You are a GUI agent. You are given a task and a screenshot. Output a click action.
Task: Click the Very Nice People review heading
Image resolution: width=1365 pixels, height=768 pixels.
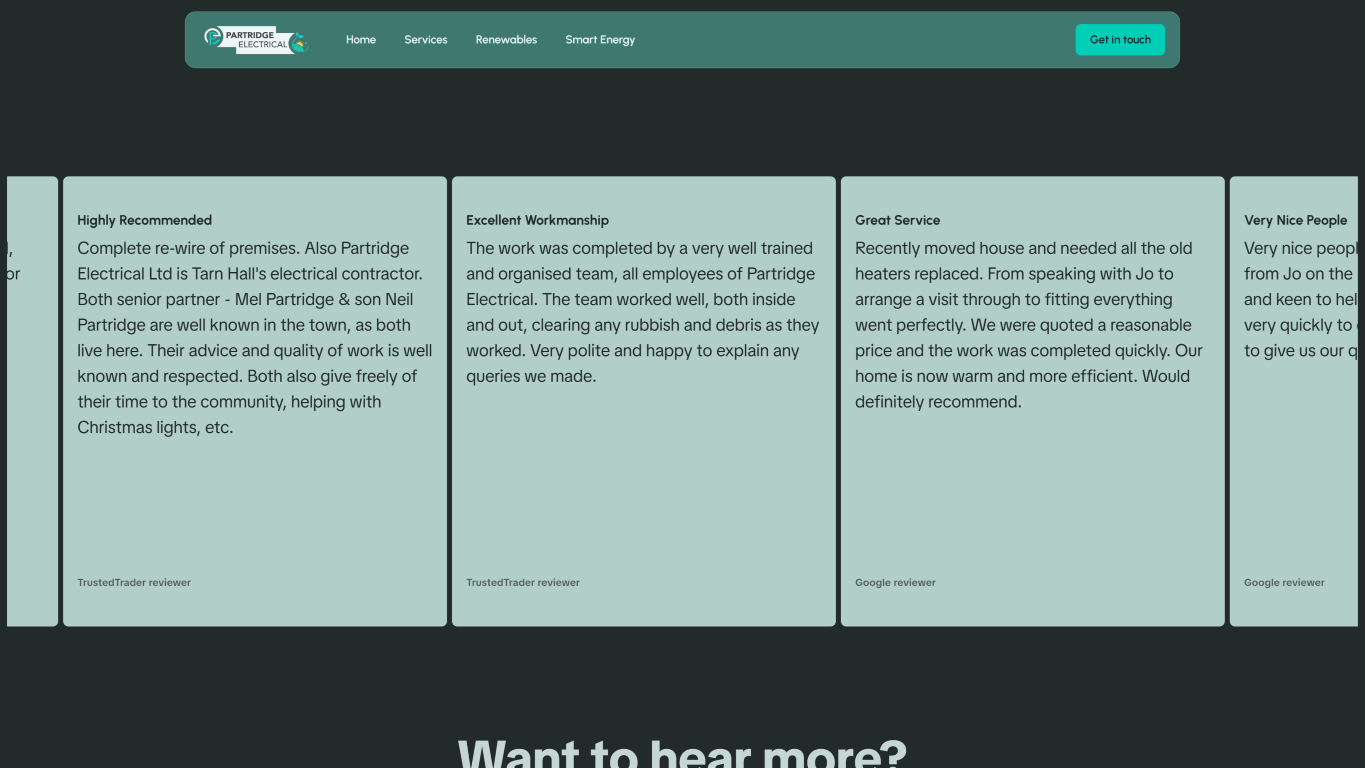[x=1295, y=220]
